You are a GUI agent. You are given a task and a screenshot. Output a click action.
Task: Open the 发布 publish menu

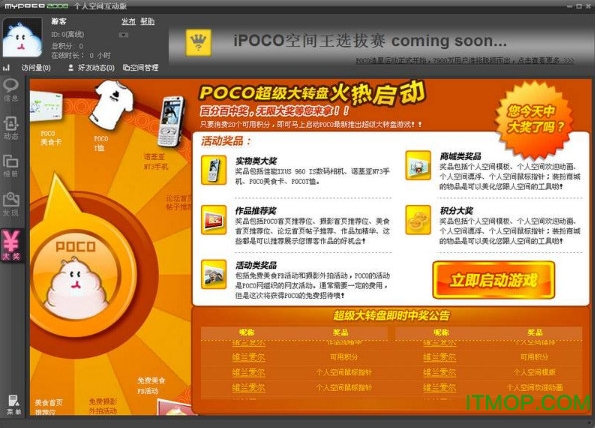click(x=128, y=21)
